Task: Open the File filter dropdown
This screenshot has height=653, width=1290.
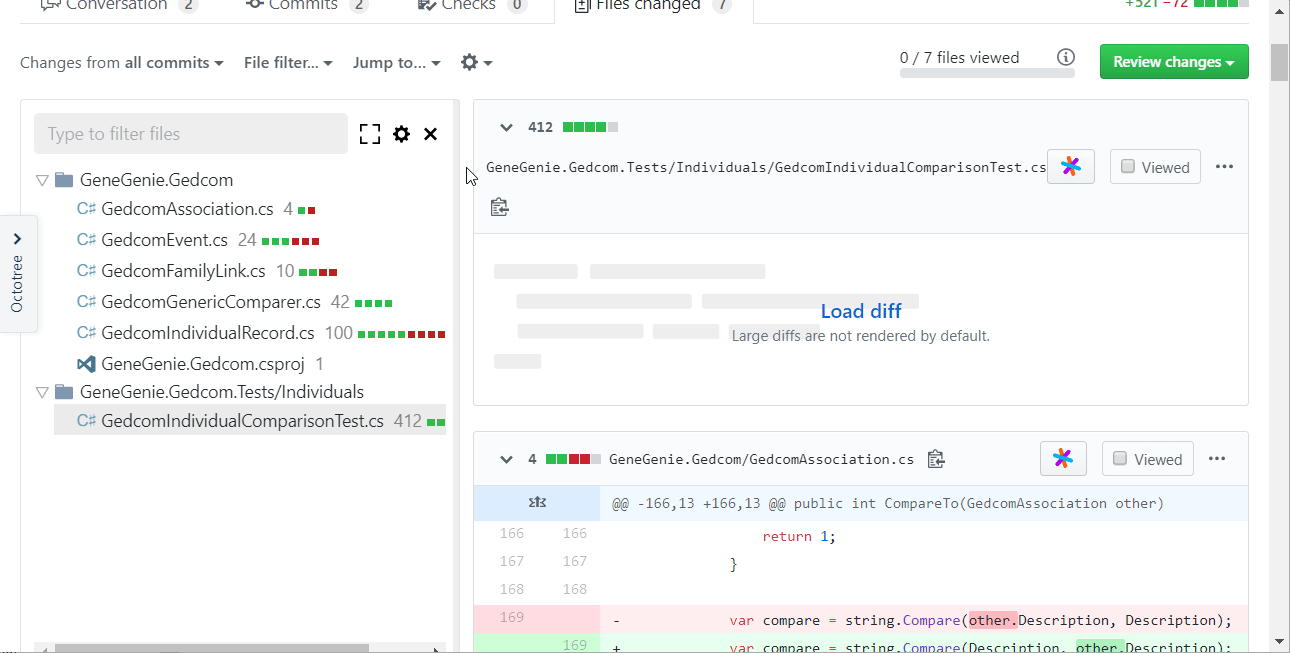Action: (288, 63)
